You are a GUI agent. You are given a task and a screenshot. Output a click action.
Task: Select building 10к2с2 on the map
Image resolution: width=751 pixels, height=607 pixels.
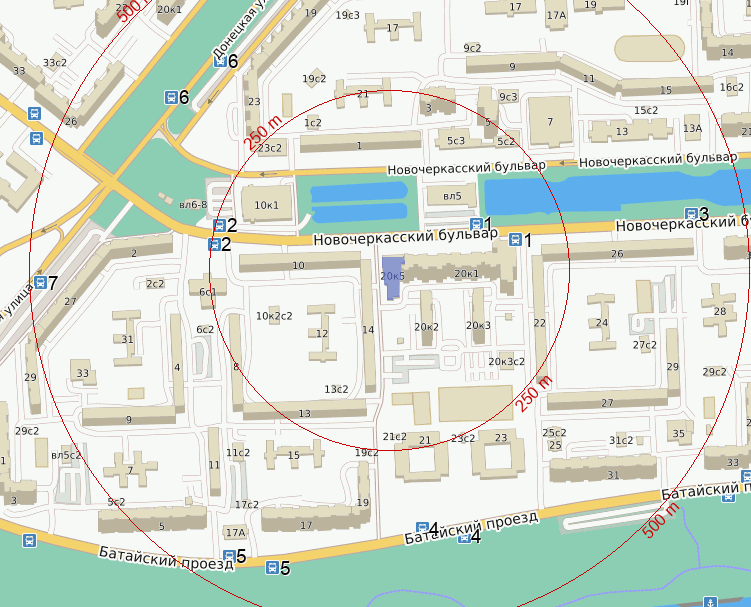click(274, 316)
